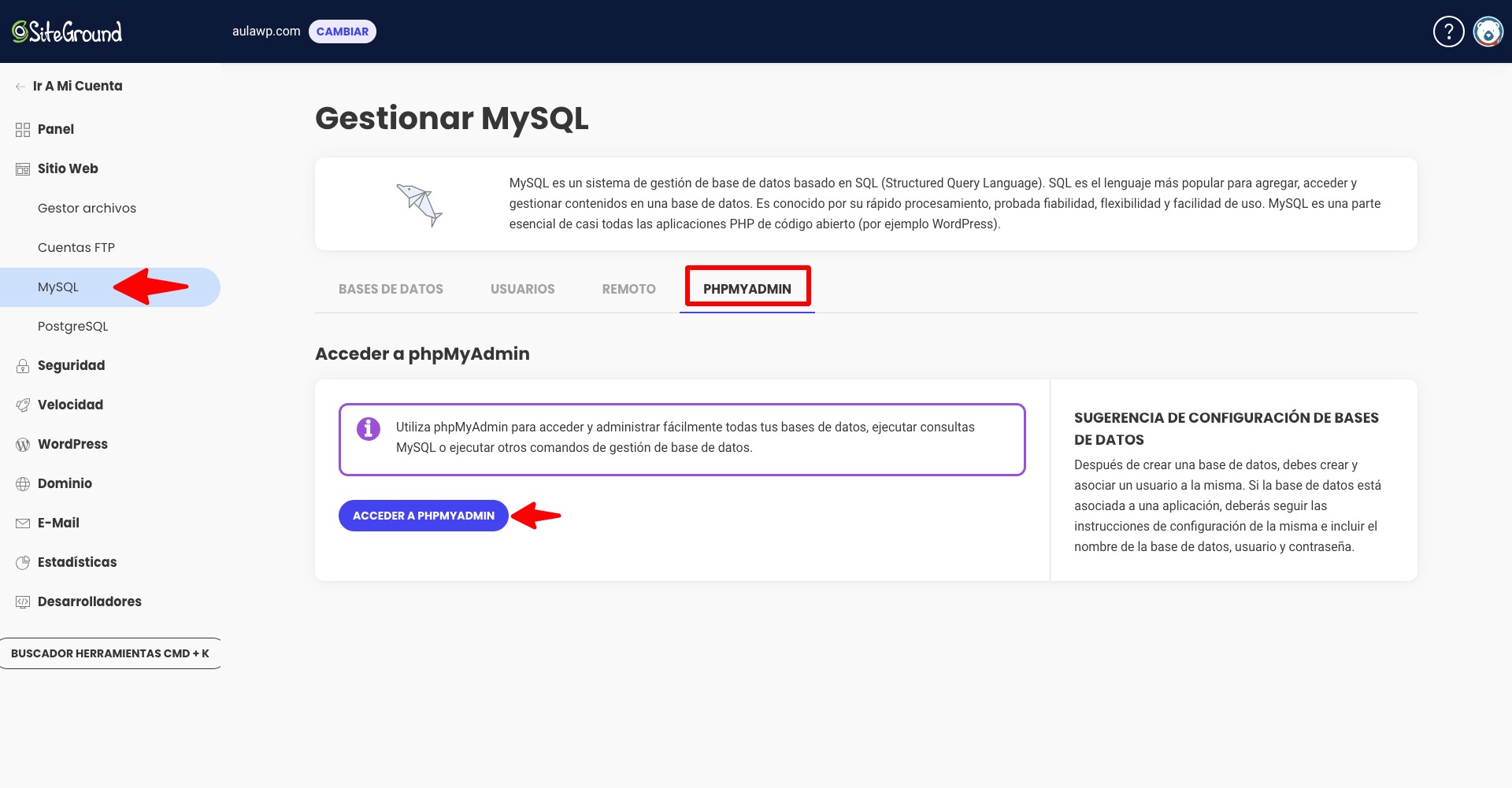Click the SiteGround logo

(x=66, y=31)
